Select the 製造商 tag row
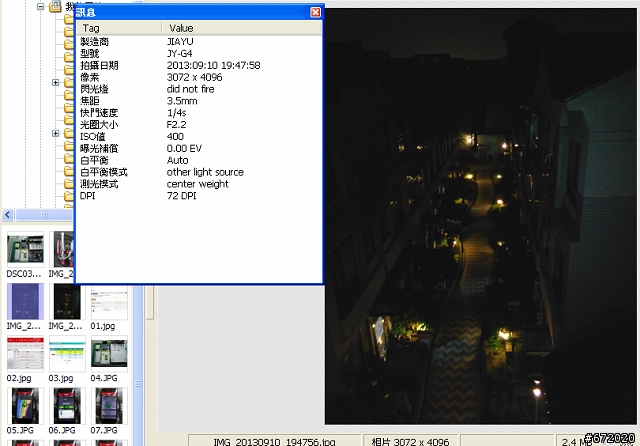Image resolution: width=640 pixels, height=446 pixels. pyautogui.click(x=95, y=42)
